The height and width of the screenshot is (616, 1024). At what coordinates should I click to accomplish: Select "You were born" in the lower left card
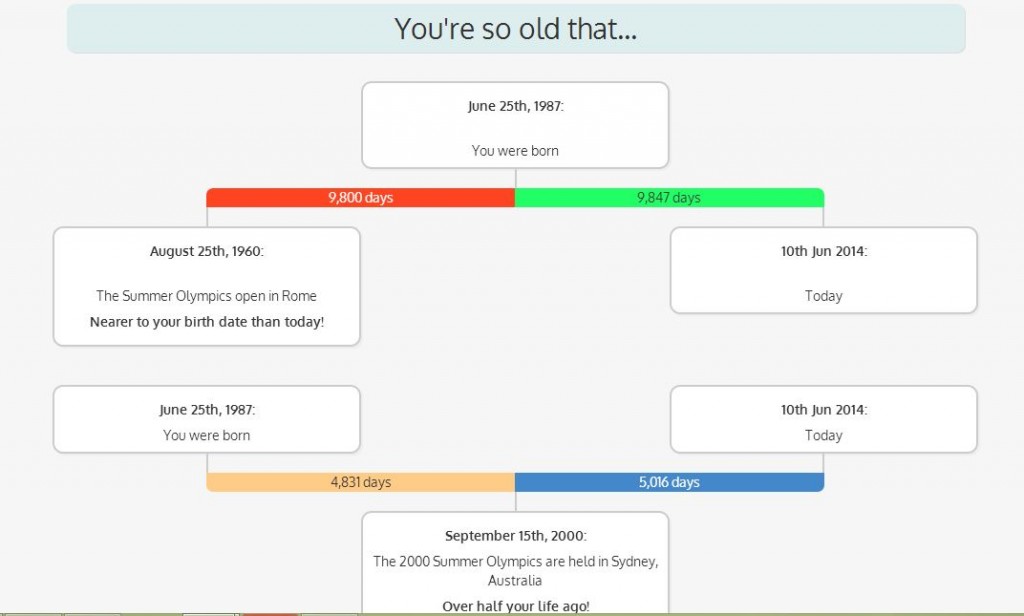206,436
